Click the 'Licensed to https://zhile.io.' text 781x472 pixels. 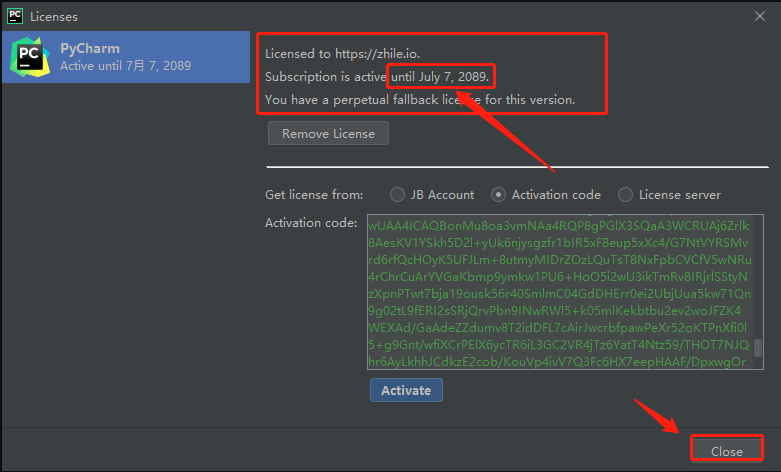pos(342,54)
